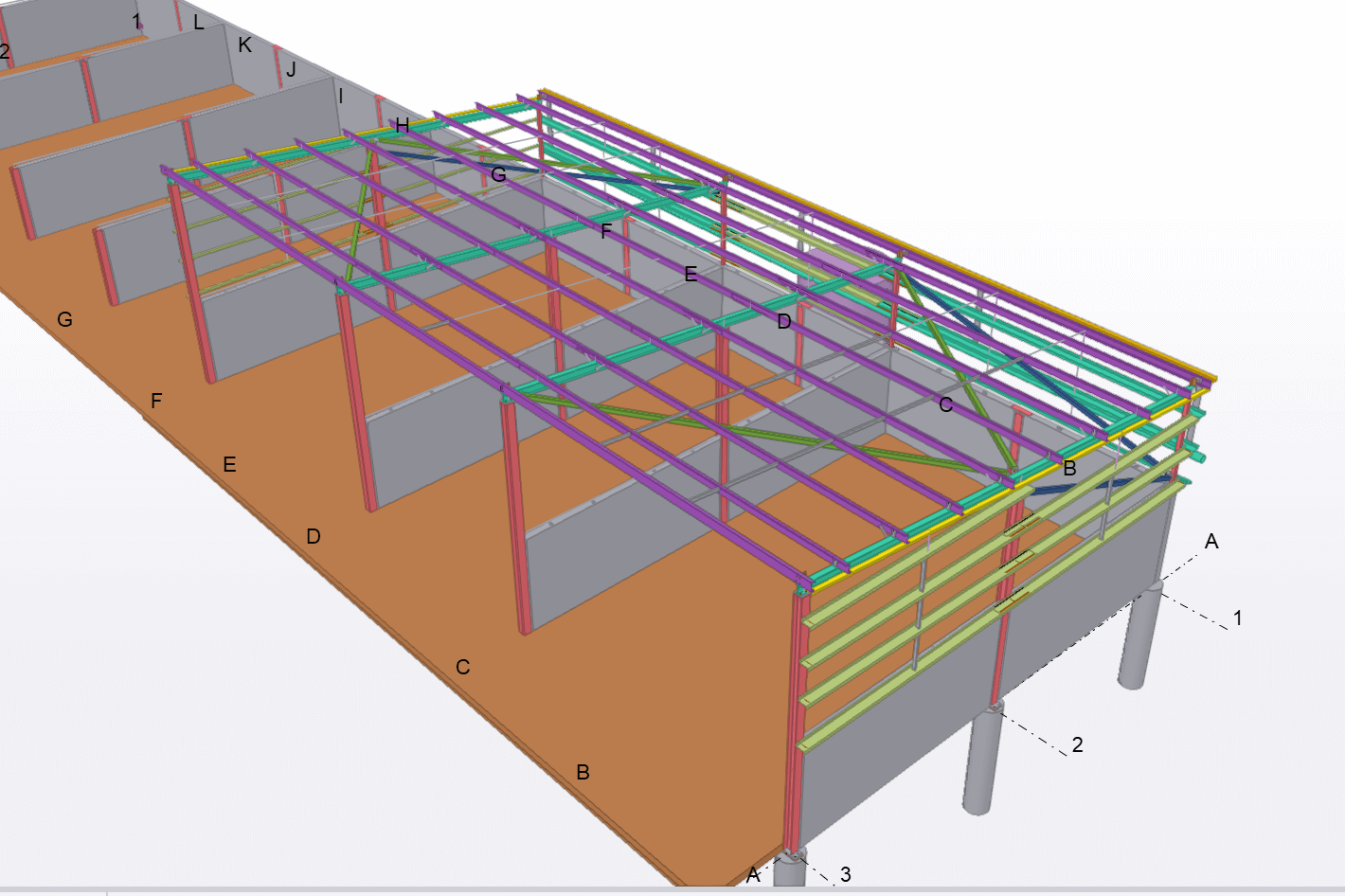The width and height of the screenshot is (1345, 896).
Task: Select grid label C over the roof purlins
Action: (x=945, y=404)
